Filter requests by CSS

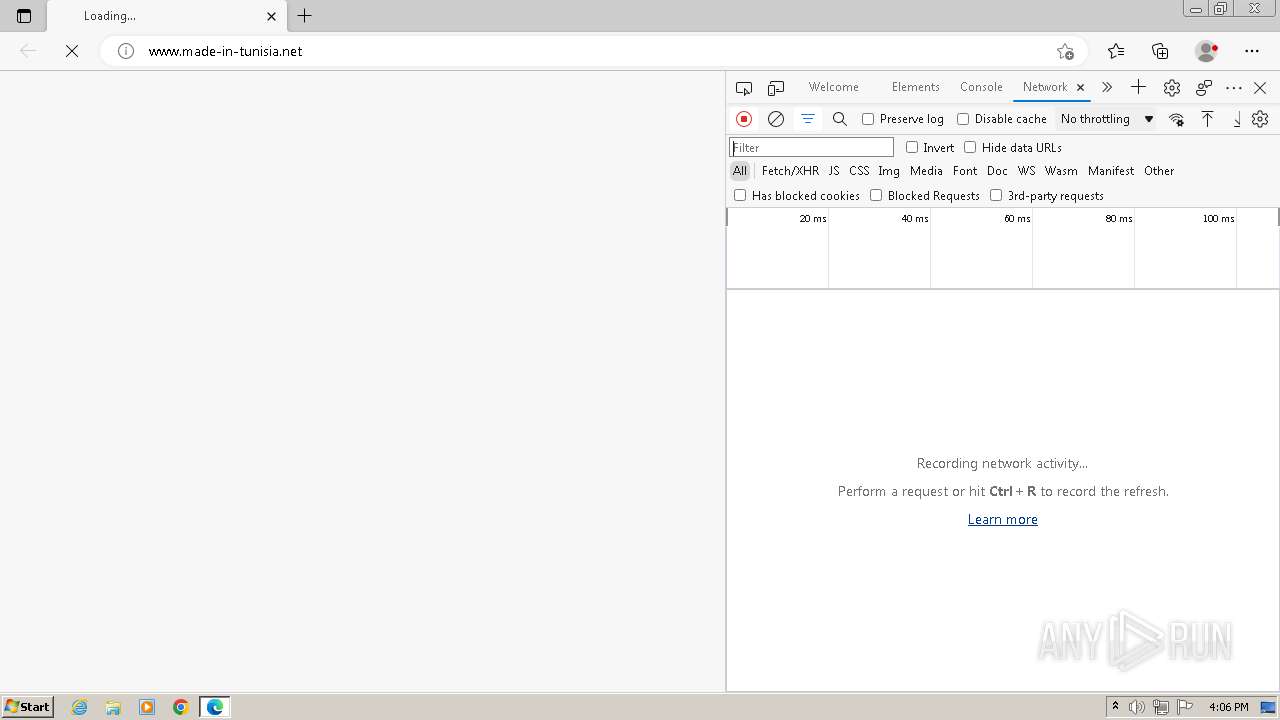[x=859, y=171]
